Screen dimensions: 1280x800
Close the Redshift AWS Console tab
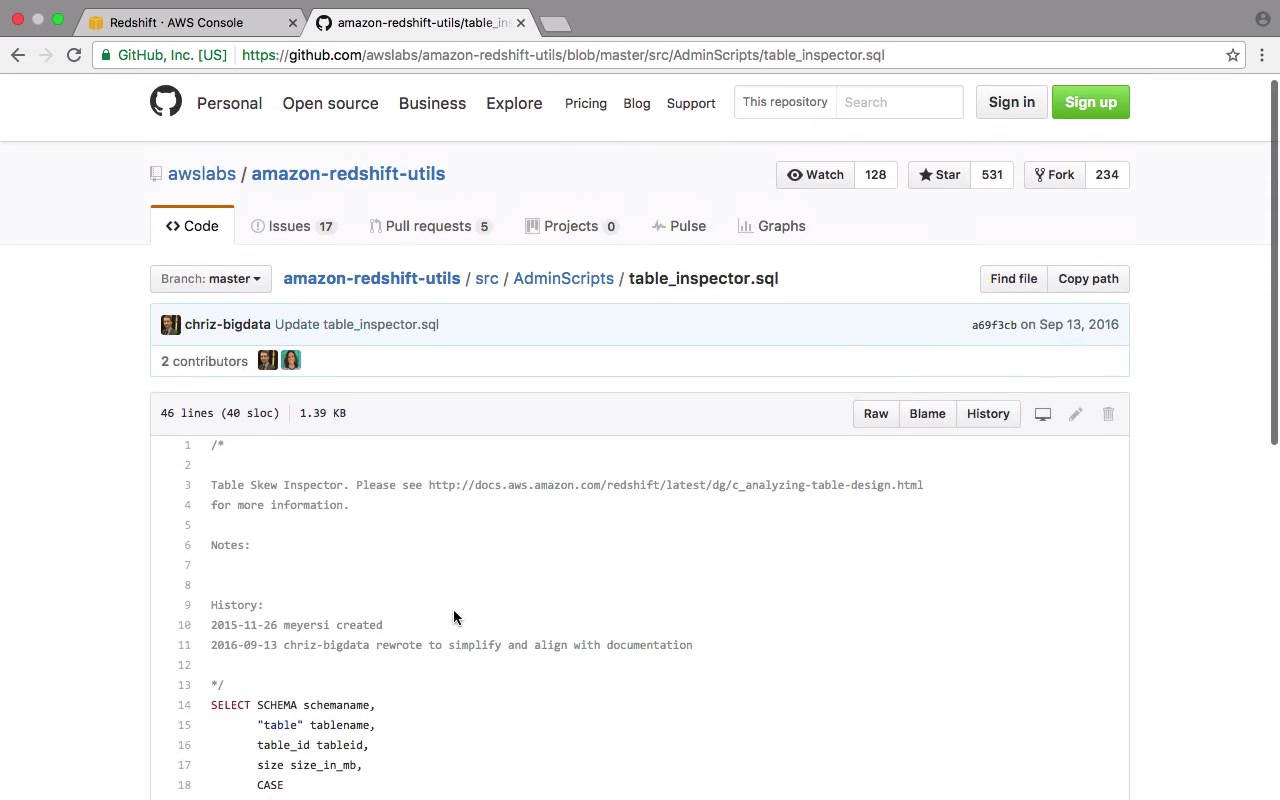[x=293, y=23]
